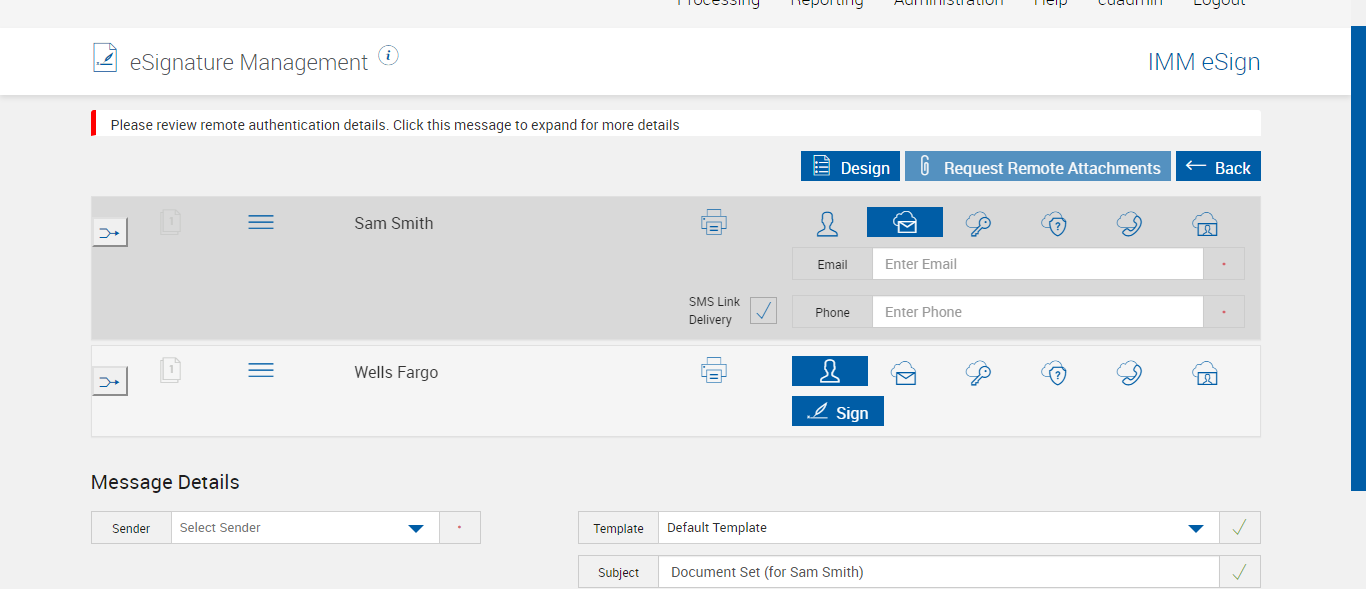The image size is (1366, 589).
Task: Click the info icon beside eSignature Management
Action: [389, 56]
